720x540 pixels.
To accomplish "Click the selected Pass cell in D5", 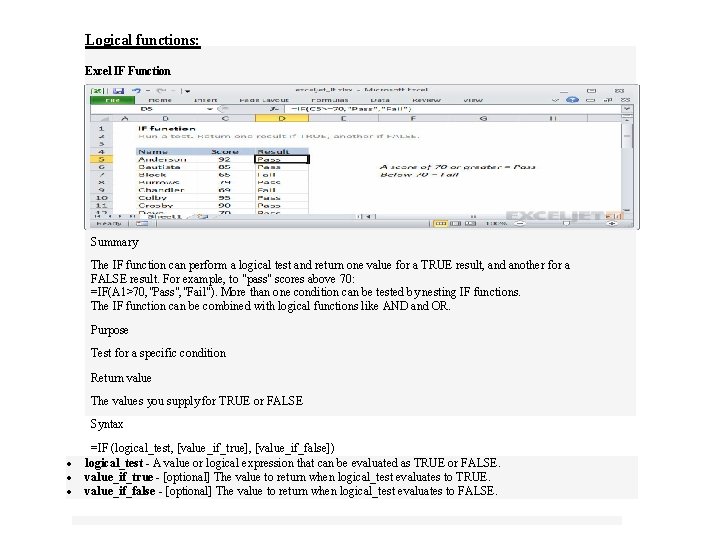I will pyautogui.click(x=281, y=159).
